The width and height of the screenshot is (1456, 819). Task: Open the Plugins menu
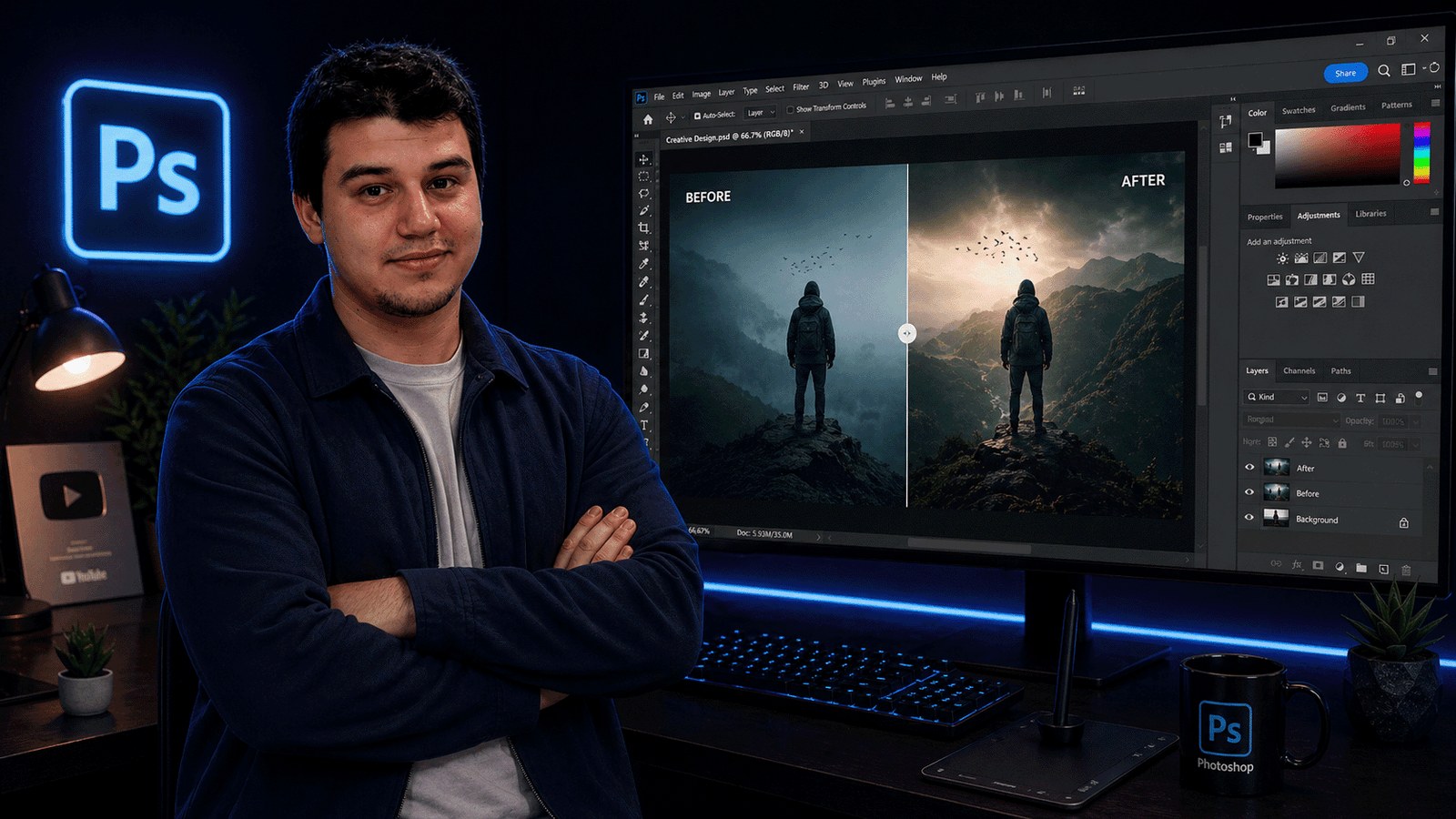coord(874,82)
